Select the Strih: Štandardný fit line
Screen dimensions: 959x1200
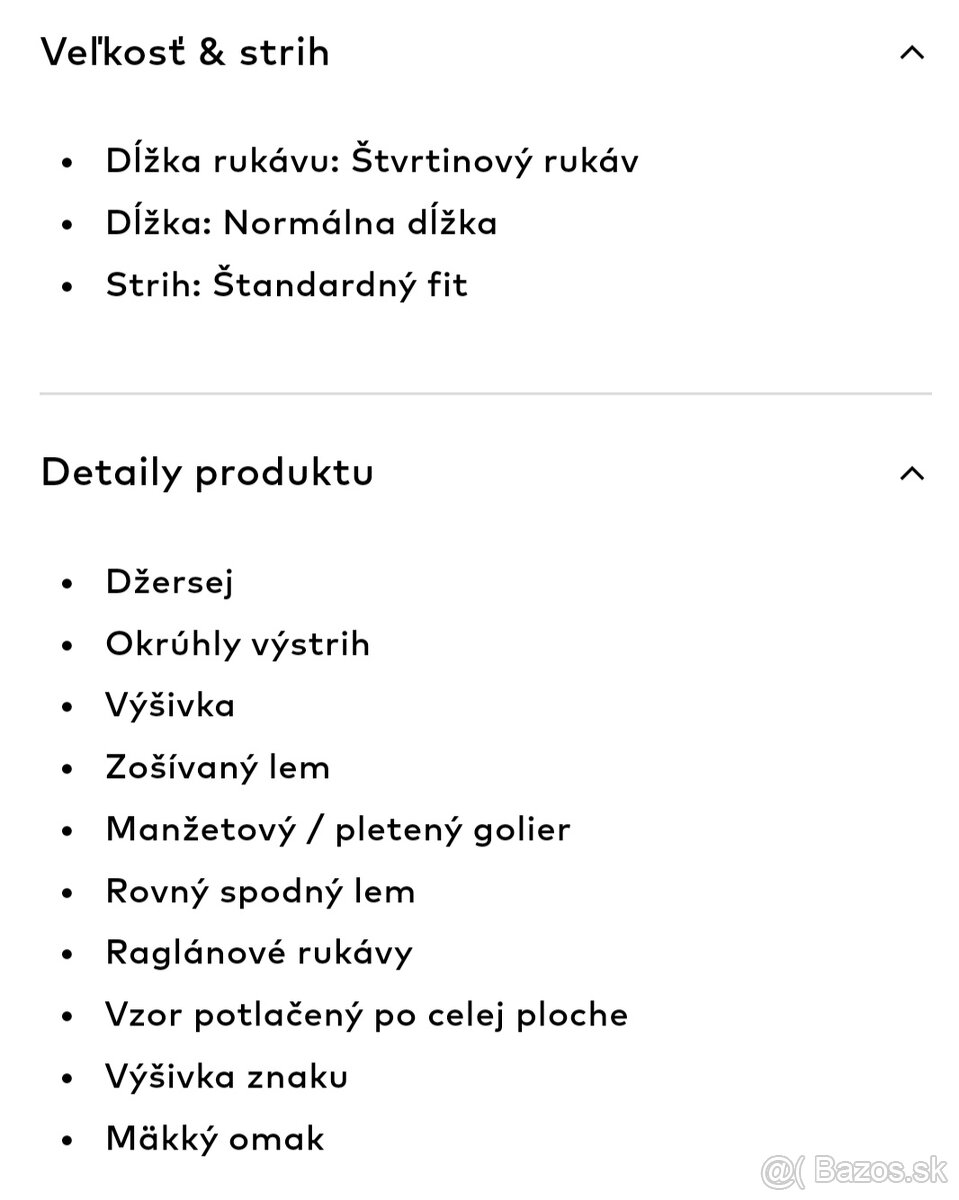pos(286,284)
